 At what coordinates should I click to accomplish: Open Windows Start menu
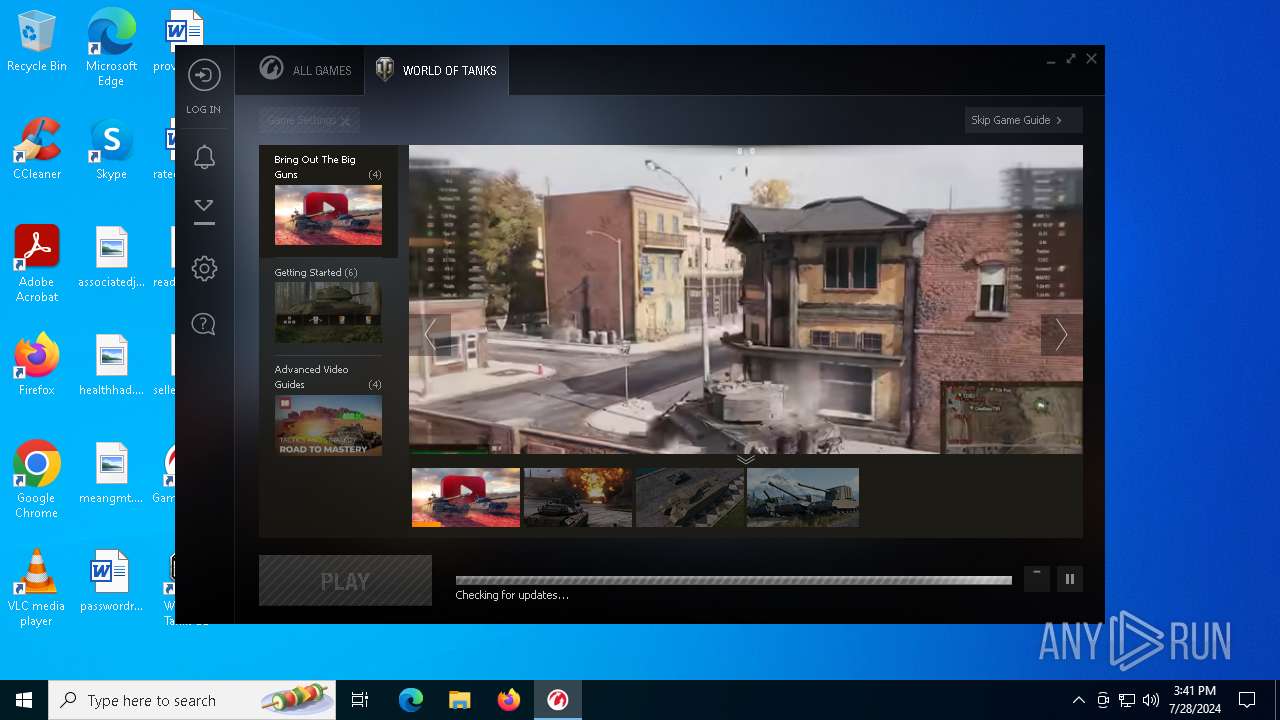click(x=24, y=700)
